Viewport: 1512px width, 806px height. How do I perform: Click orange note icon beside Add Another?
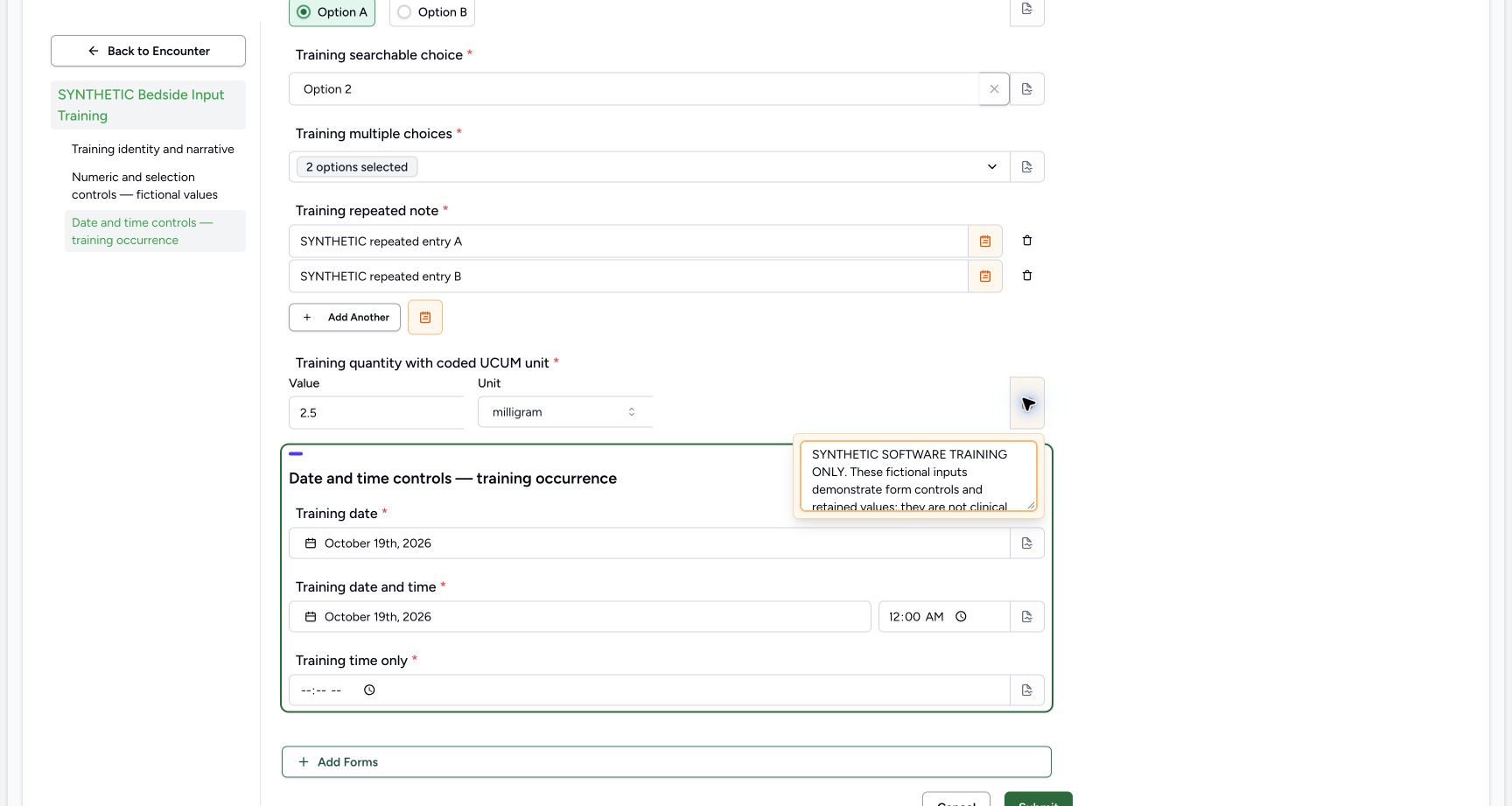click(x=425, y=318)
